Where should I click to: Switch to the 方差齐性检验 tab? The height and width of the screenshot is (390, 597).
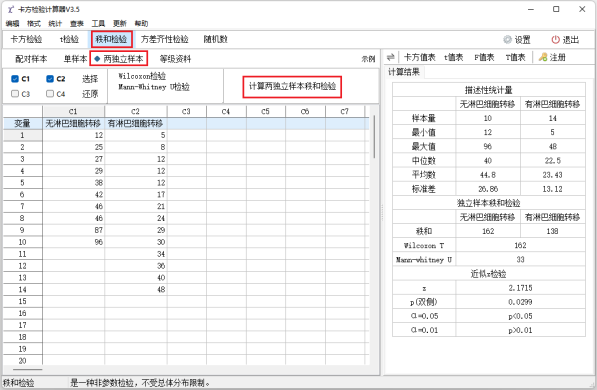[x=164, y=39]
